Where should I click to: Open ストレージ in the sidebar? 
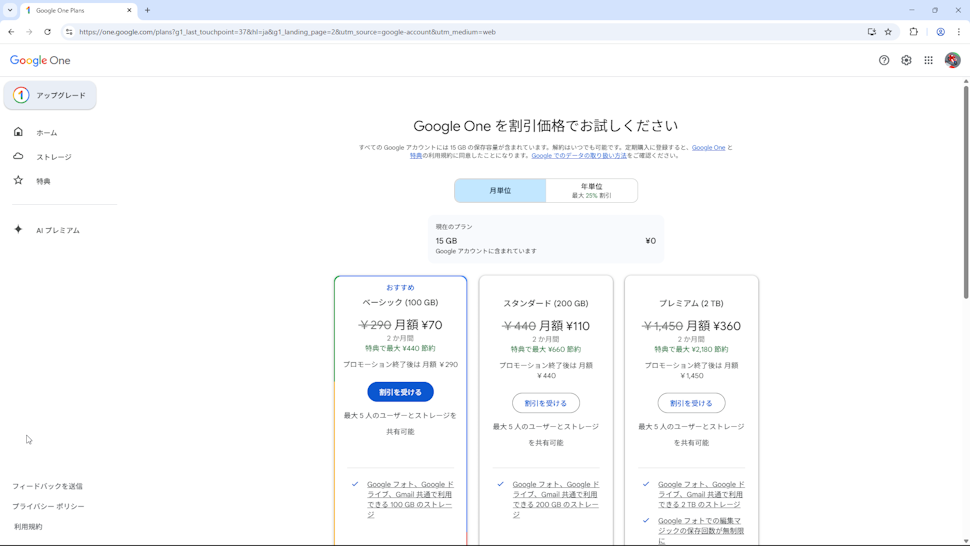point(54,156)
